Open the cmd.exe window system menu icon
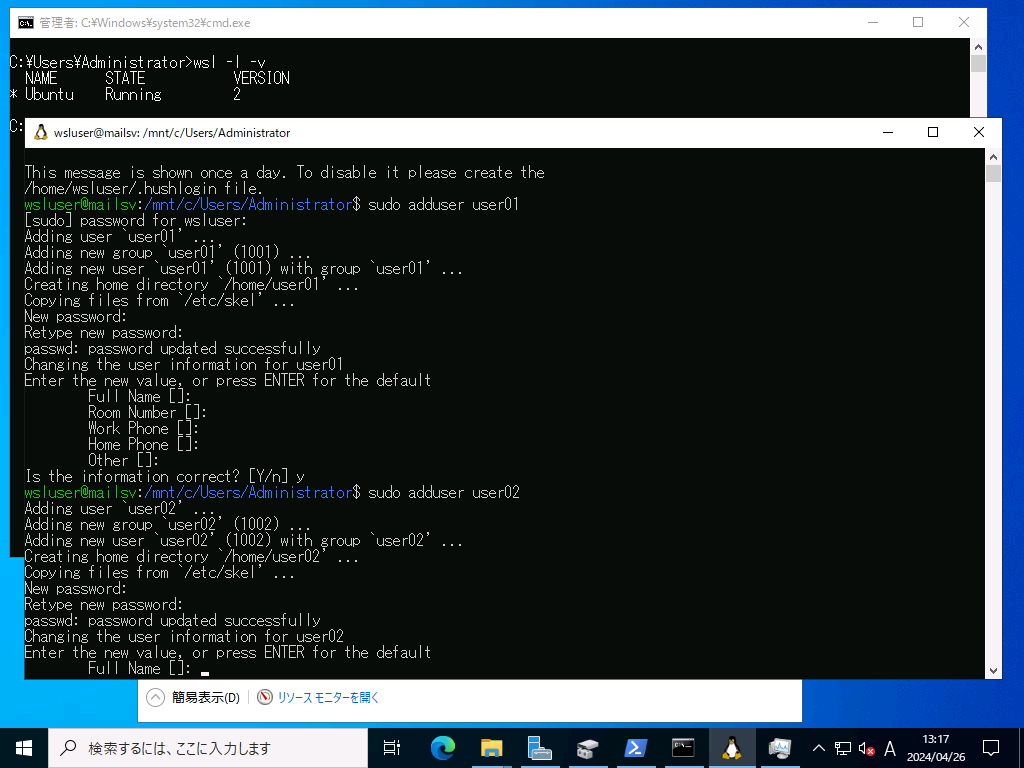Screen dimensions: 1024x768 26,22
